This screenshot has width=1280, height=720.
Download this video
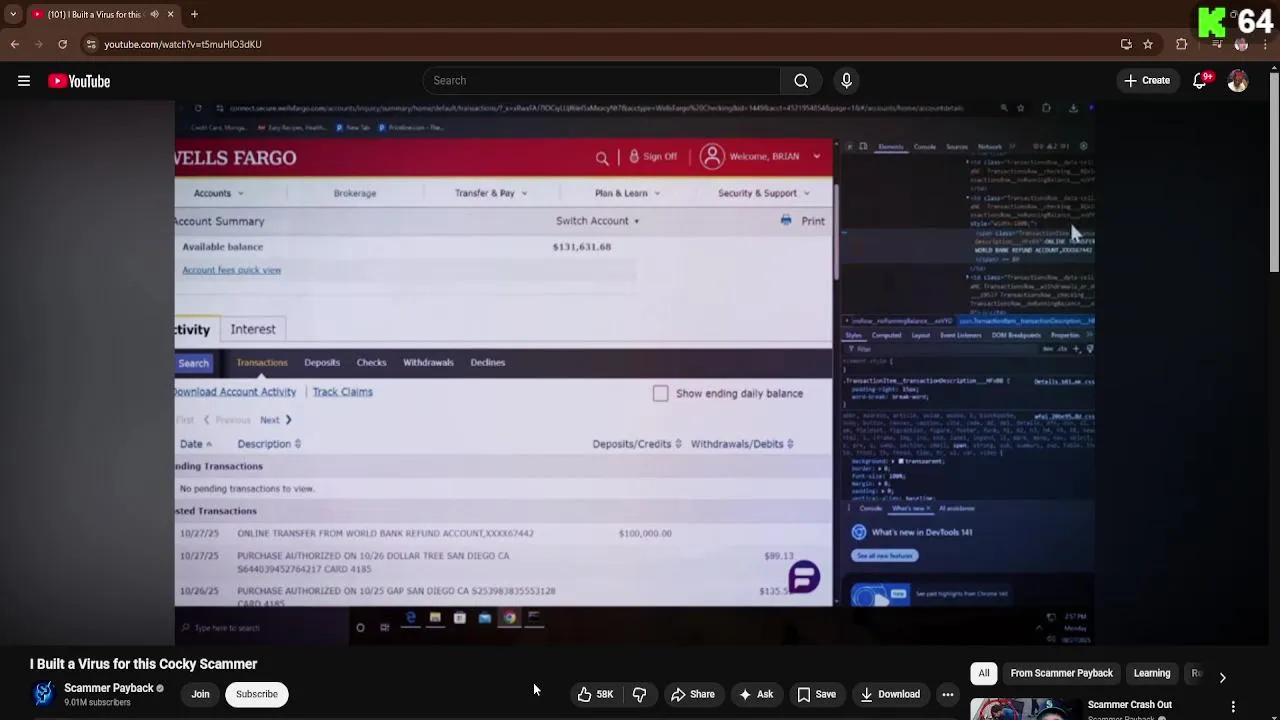(x=889, y=694)
